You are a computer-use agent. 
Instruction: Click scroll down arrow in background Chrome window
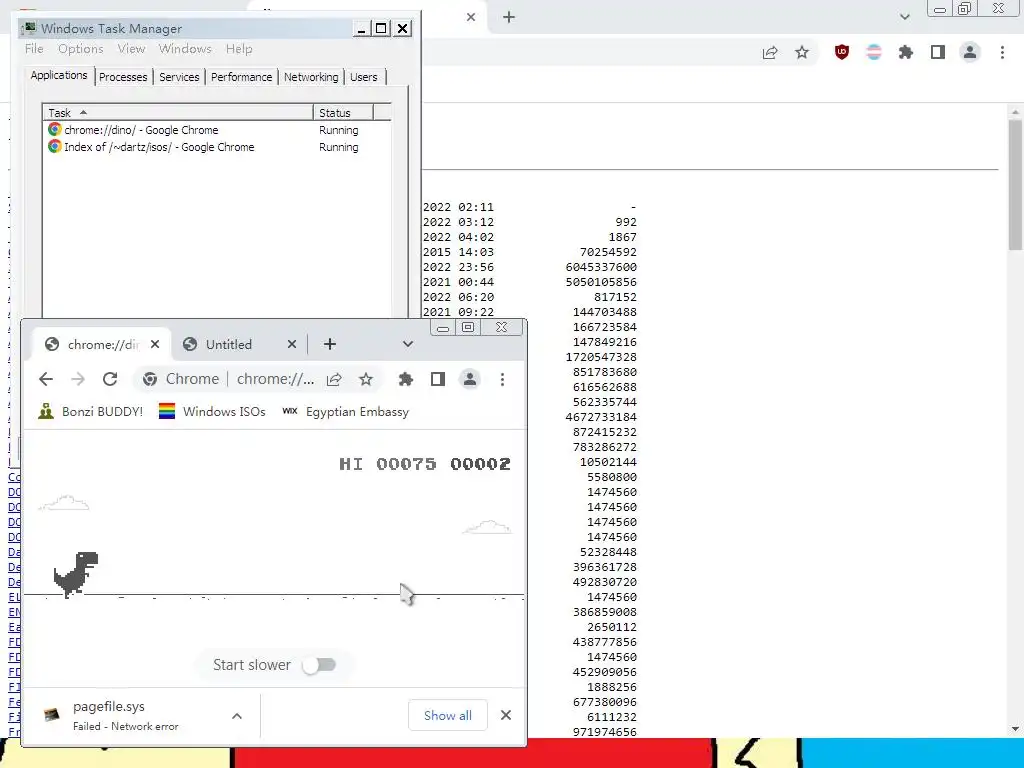click(1015, 729)
